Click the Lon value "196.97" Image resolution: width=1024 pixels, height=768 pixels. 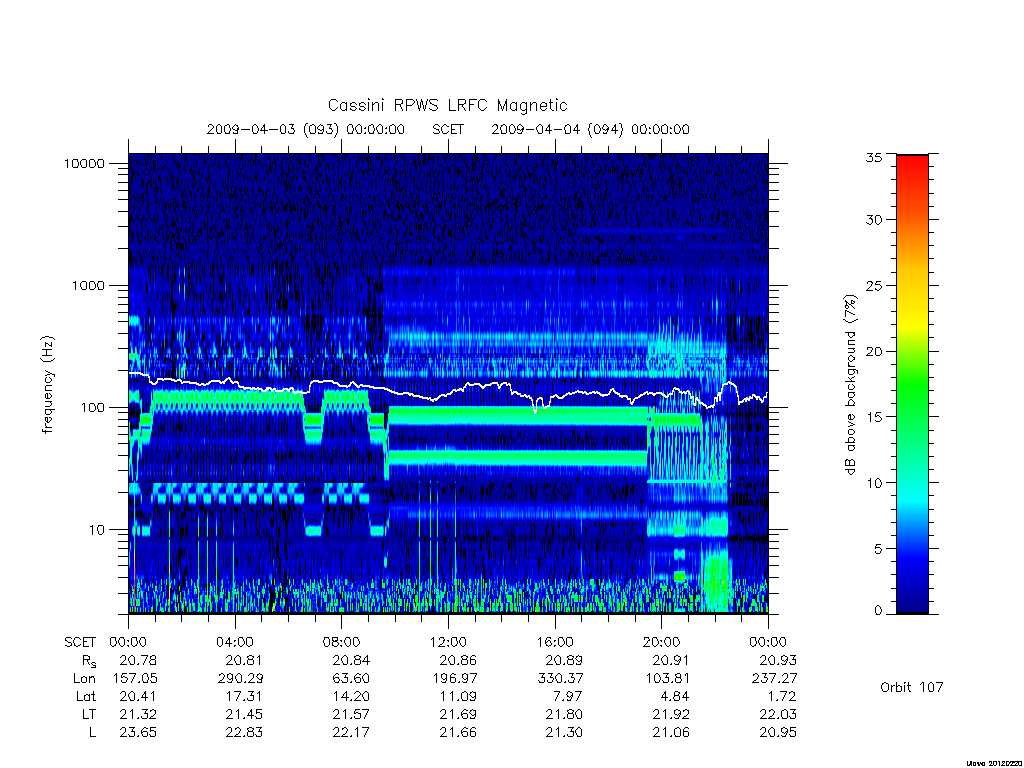pos(455,679)
